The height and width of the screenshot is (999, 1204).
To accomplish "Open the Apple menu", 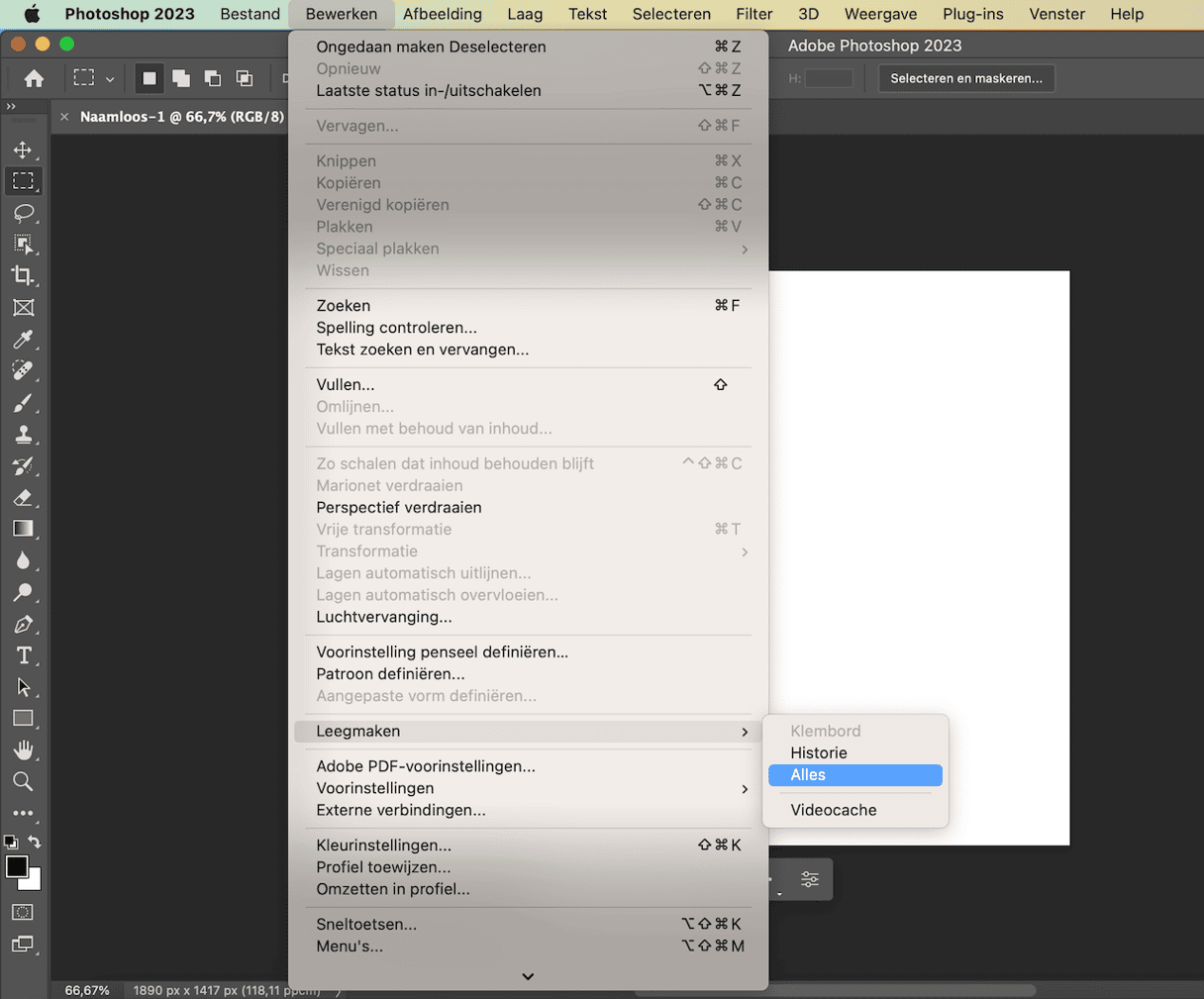I will [32, 14].
